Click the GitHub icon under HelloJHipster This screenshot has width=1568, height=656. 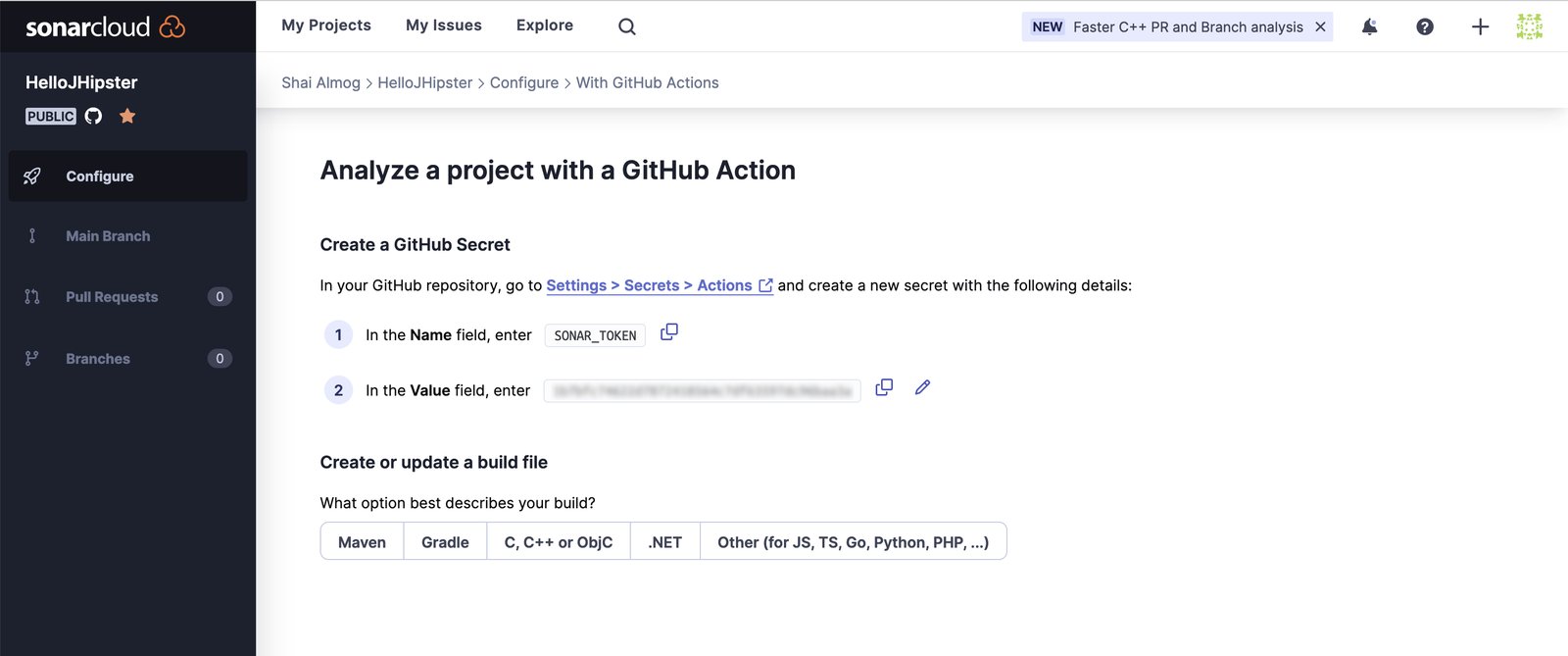[93, 116]
